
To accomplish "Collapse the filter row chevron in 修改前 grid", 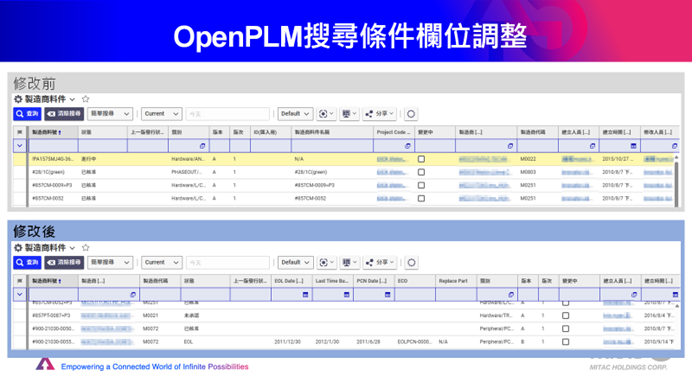I will 19,146.
